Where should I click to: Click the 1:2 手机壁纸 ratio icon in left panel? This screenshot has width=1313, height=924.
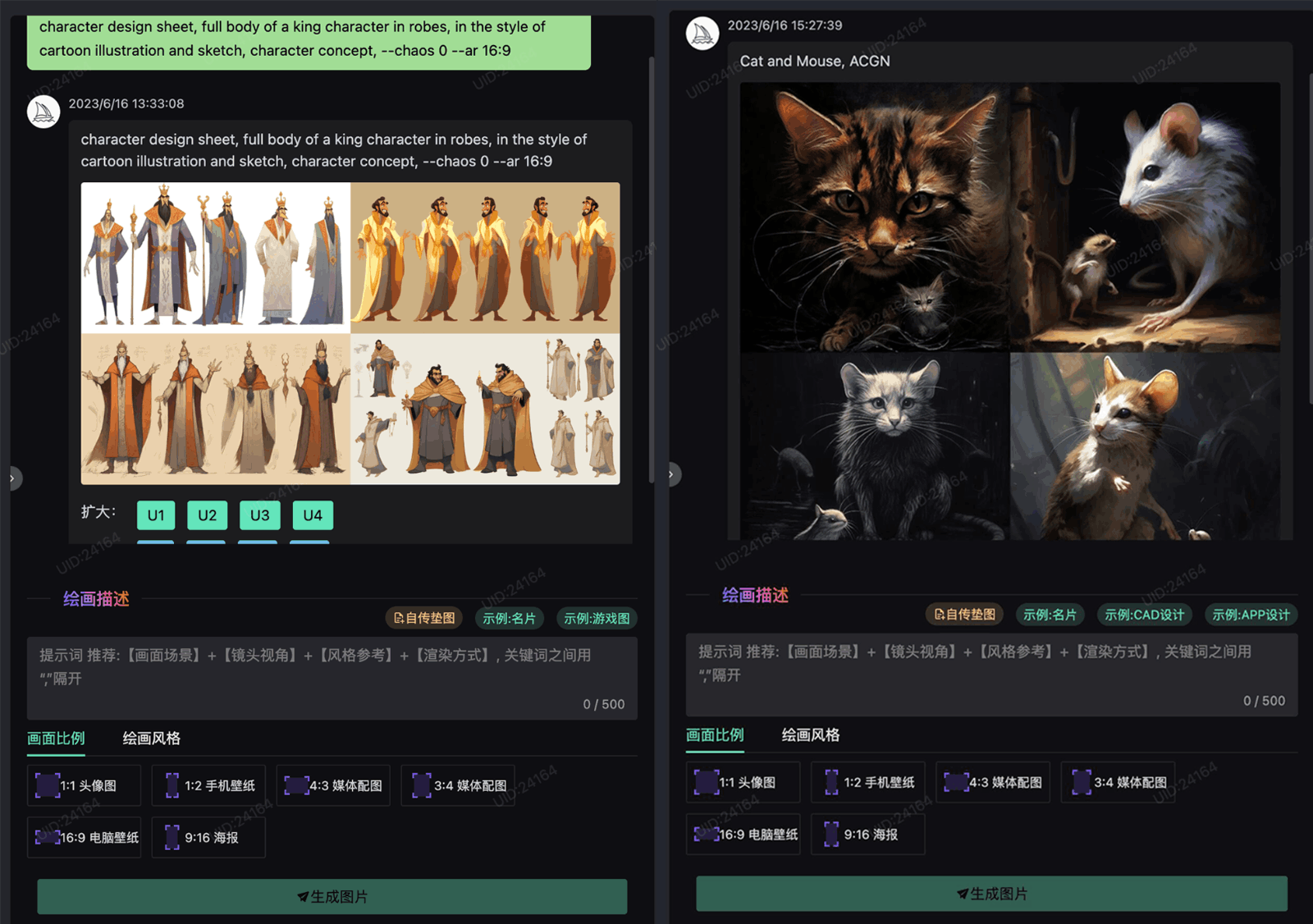[172, 785]
